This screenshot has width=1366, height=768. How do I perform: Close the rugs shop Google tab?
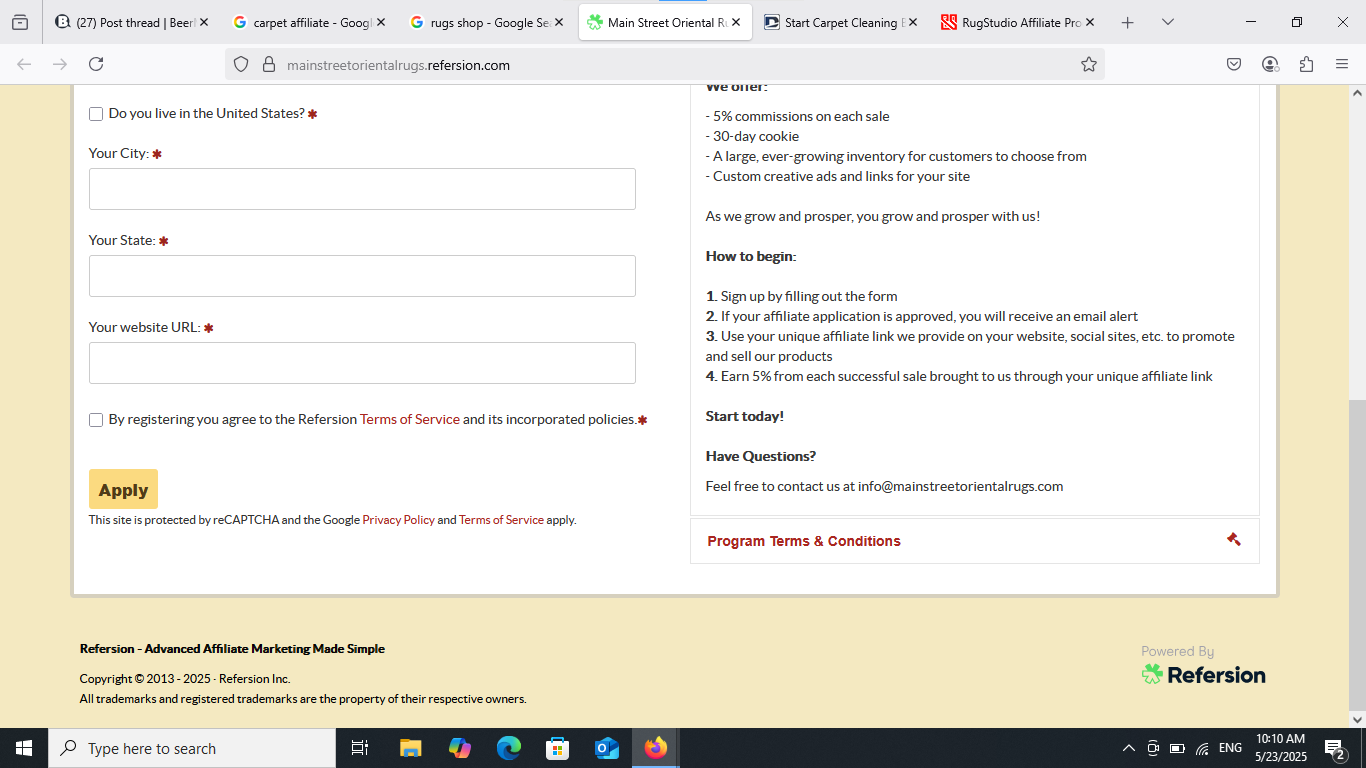click(x=558, y=22)
